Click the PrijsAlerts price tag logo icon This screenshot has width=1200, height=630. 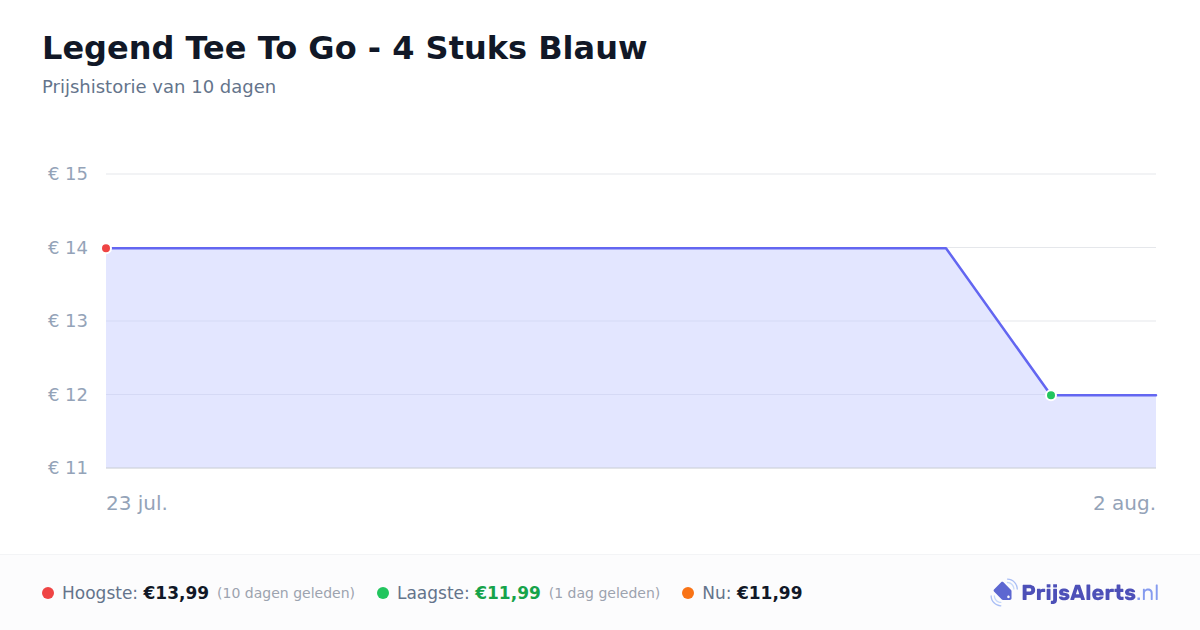(1003, 593)
